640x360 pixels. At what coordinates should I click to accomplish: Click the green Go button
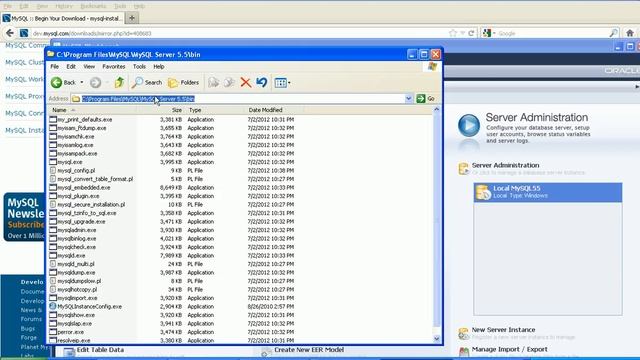point(425,98)
